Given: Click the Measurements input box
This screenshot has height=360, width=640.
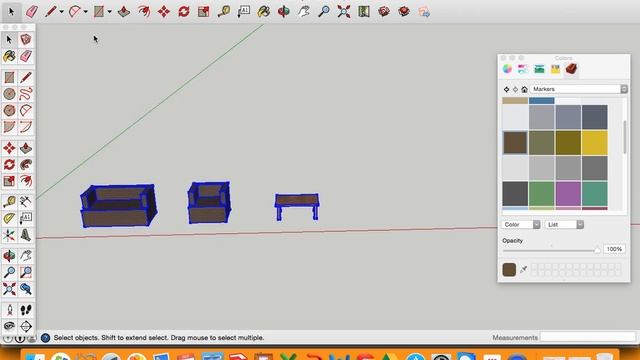Looking at the screenshot, I should pyautogui.click(x=588, y=337).
